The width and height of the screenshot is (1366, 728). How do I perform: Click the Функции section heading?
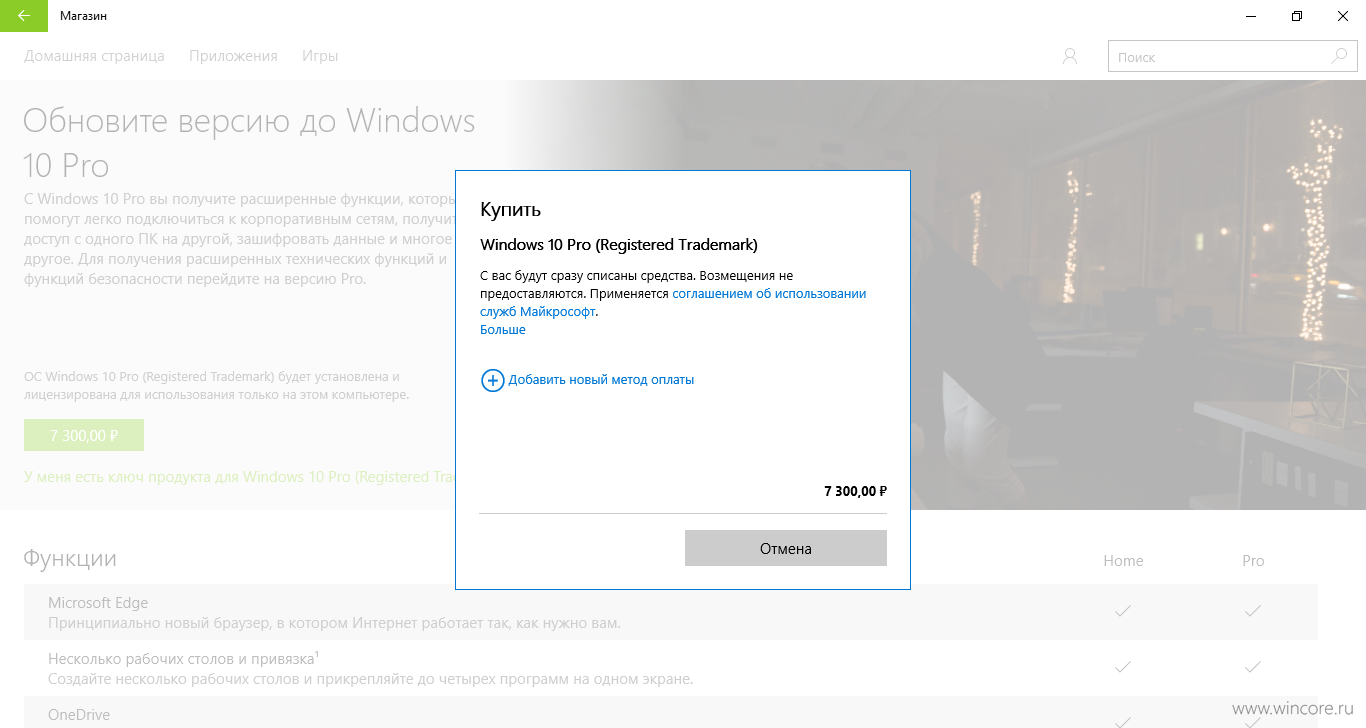[70, 558]
